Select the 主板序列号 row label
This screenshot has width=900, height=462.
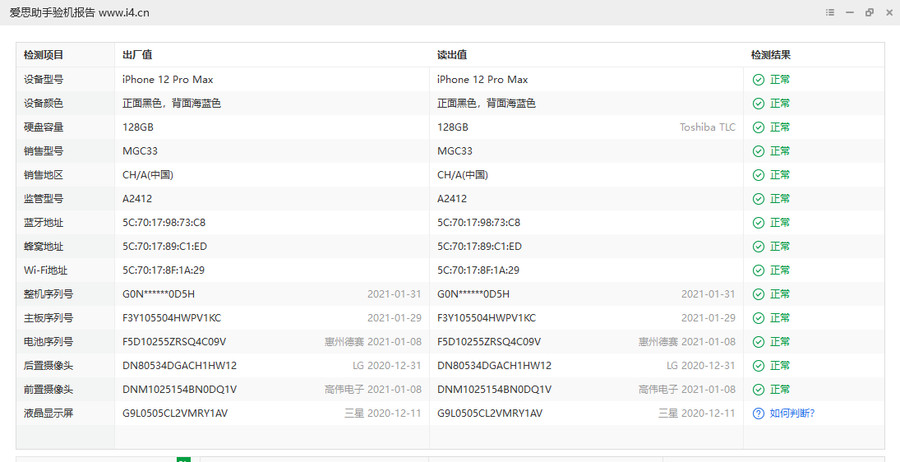48,318
